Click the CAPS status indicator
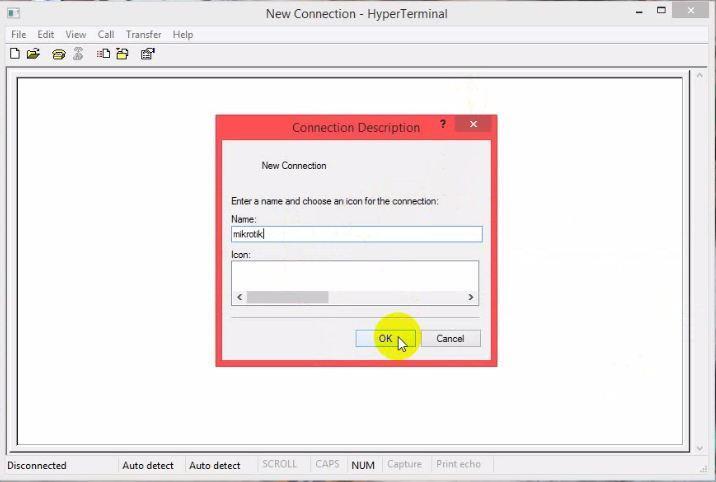Viewport: 716px width, 482px height. [x=327, y=464]
